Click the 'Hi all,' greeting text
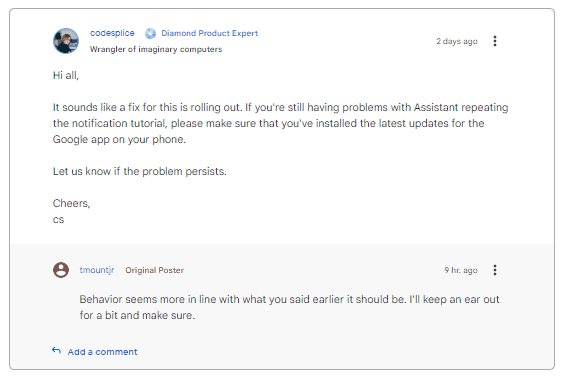The image size is (563, 384). [x=66, y=75]
